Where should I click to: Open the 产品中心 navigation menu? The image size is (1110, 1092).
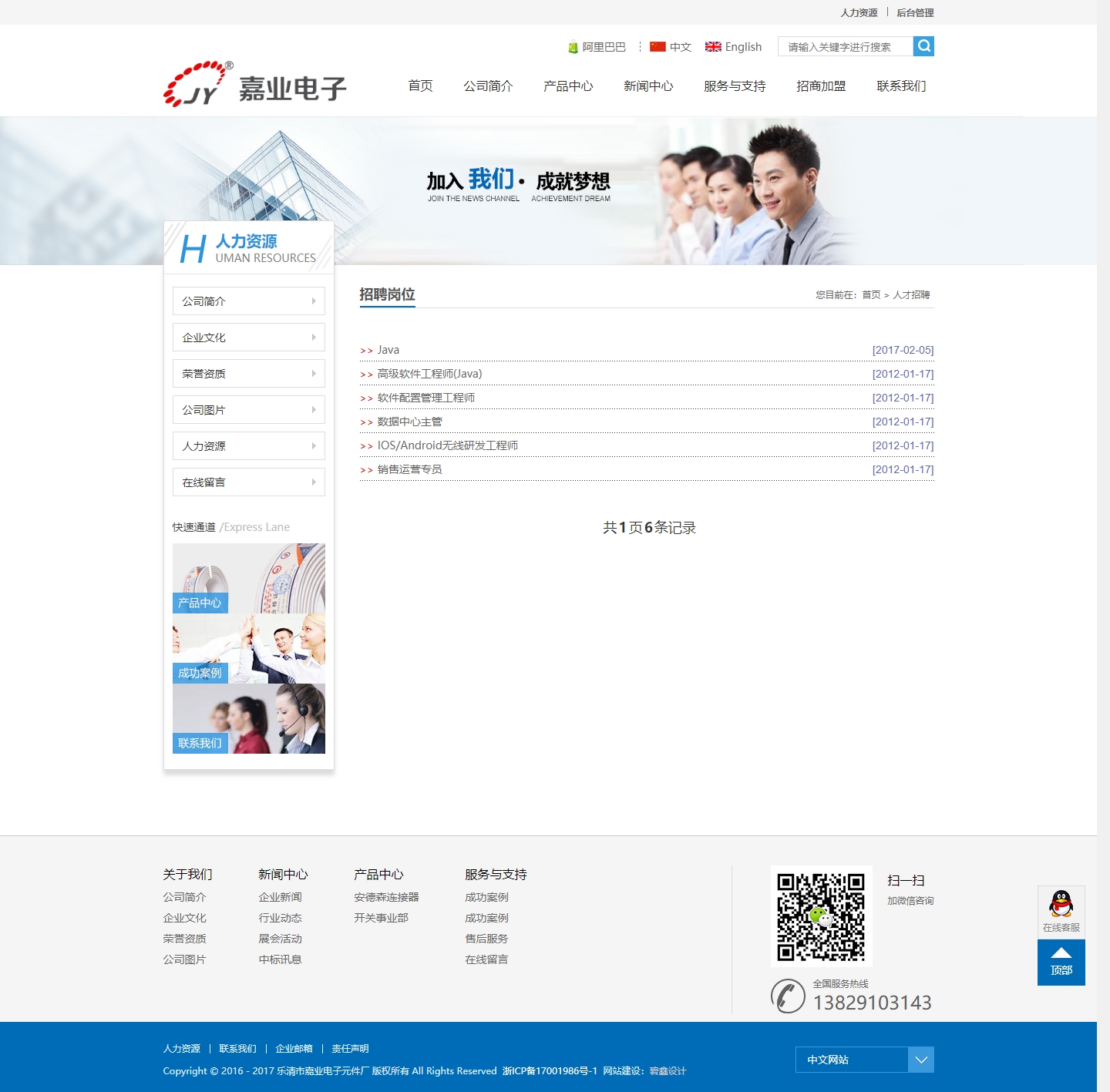[x=568, y=86]
